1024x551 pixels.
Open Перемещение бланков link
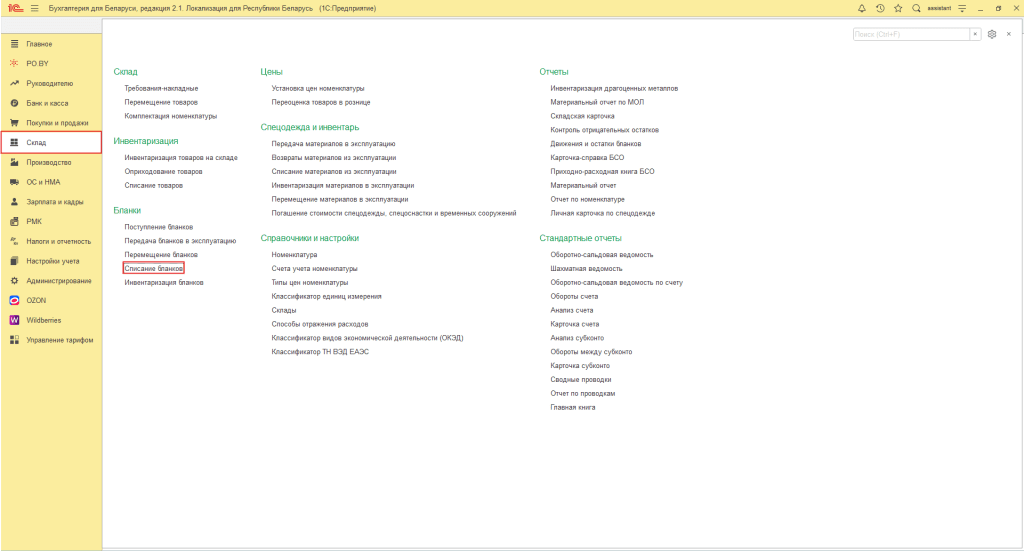(x=161, y=255)
